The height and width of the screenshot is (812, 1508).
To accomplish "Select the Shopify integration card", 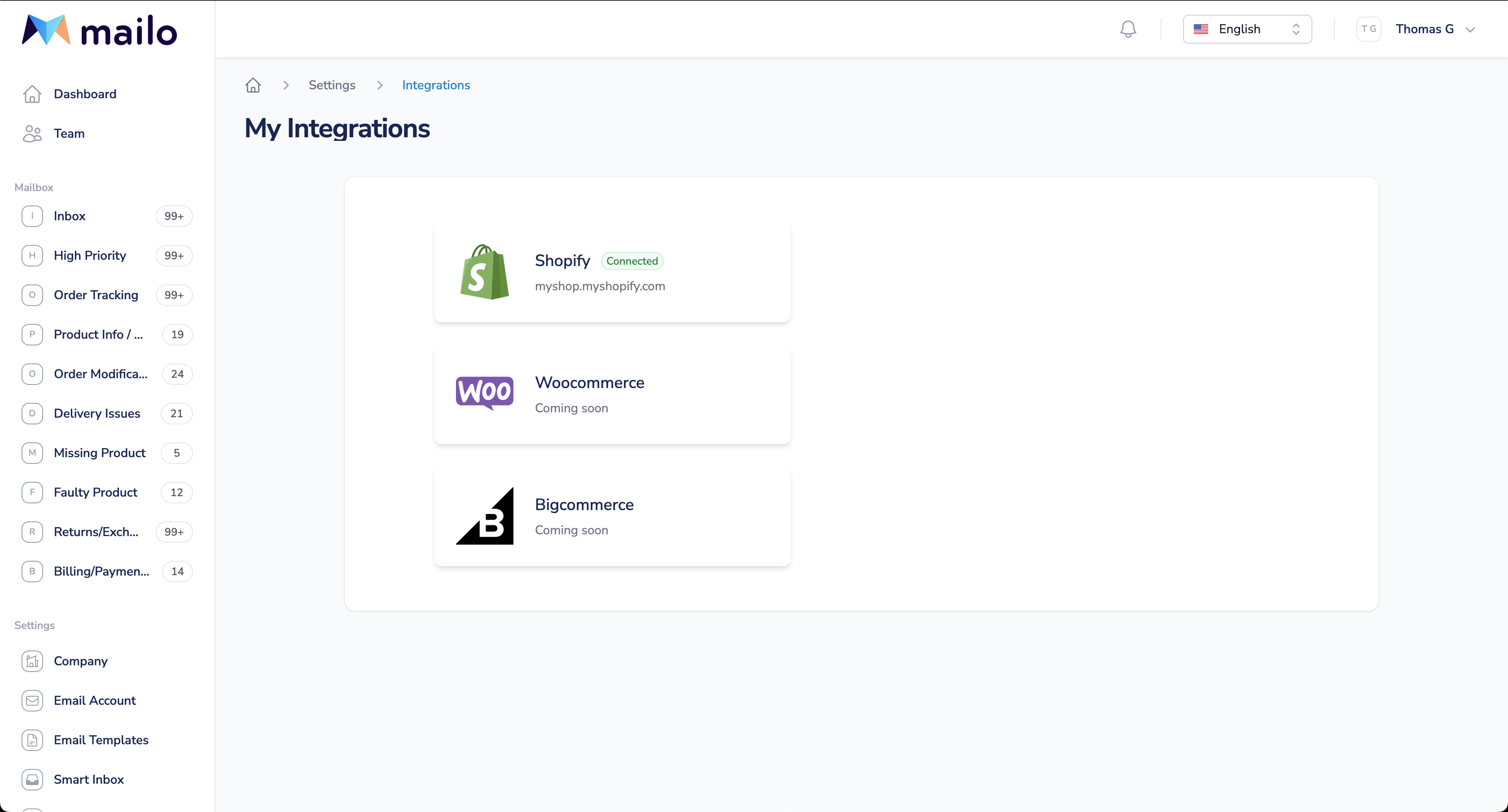I will (x=611, y=272).
